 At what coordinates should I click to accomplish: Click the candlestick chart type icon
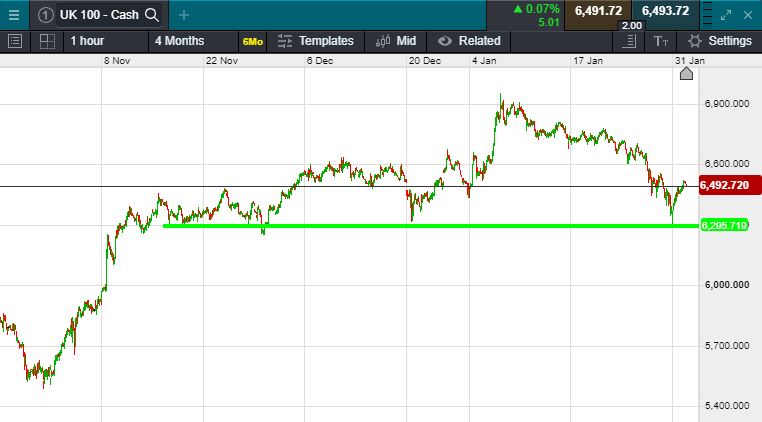[x=383, y=41]
